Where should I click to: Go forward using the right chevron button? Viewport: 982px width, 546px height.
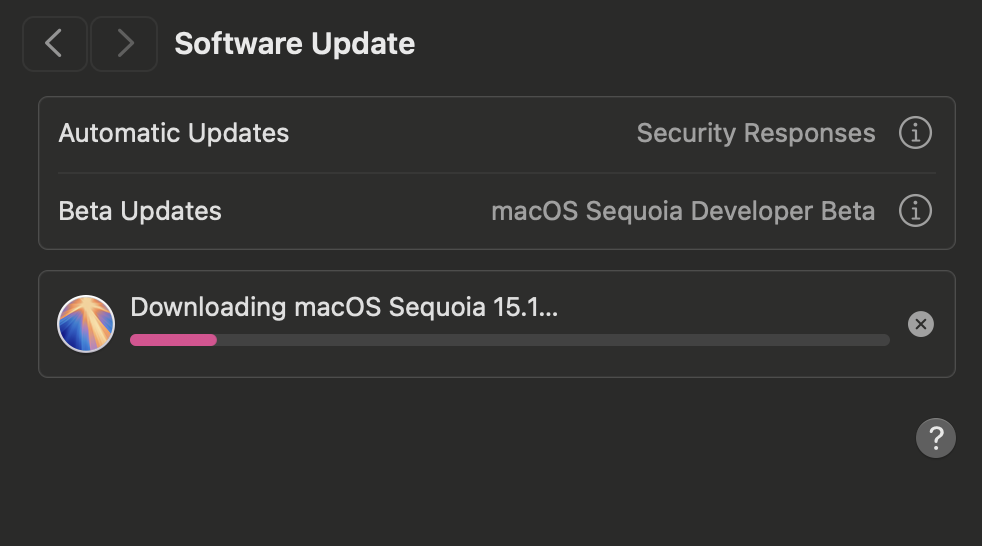tap(124, 44)
